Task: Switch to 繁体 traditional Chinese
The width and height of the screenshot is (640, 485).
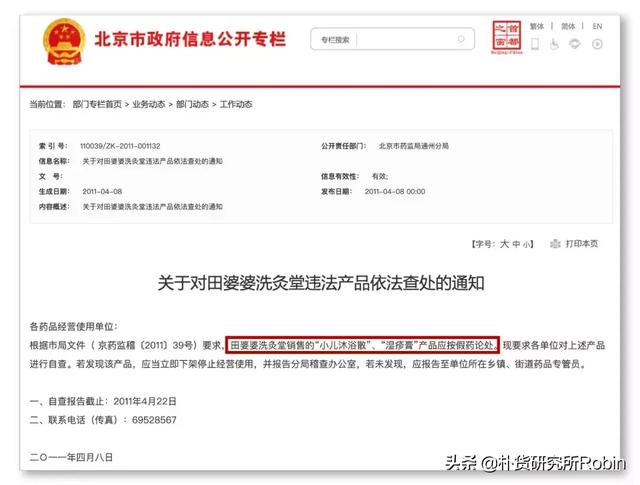Action: [x=537, y=27]
